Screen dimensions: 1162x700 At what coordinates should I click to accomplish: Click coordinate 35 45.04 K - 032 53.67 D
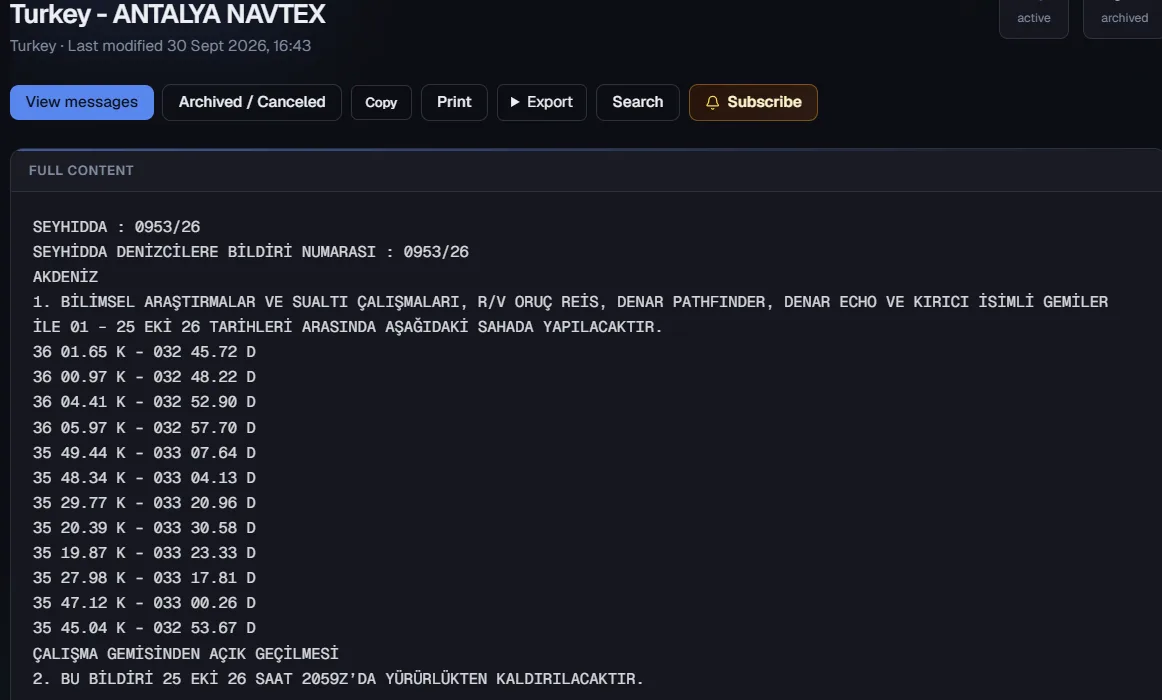(x=144, y=628)
